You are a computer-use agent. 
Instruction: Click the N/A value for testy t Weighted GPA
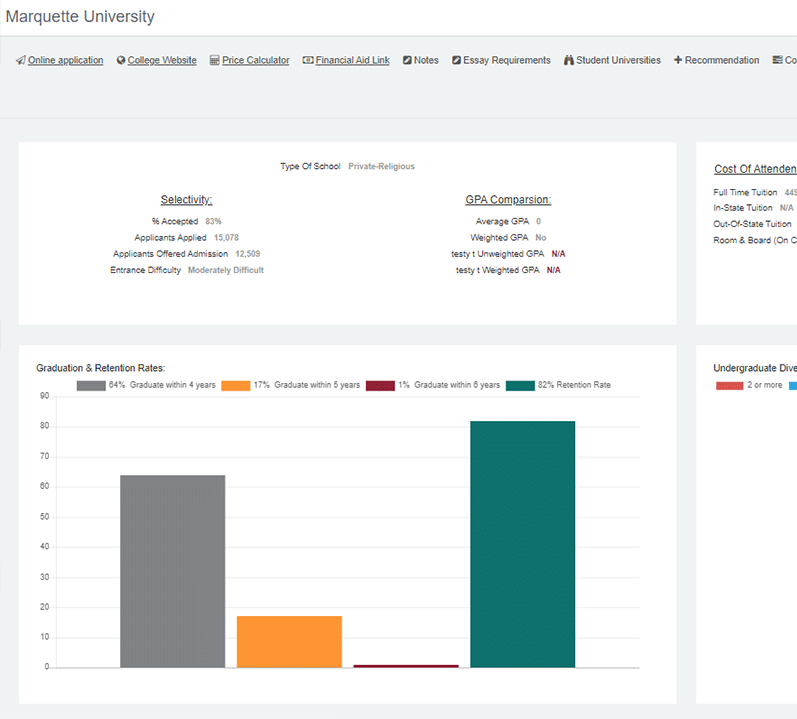(554, 270)
